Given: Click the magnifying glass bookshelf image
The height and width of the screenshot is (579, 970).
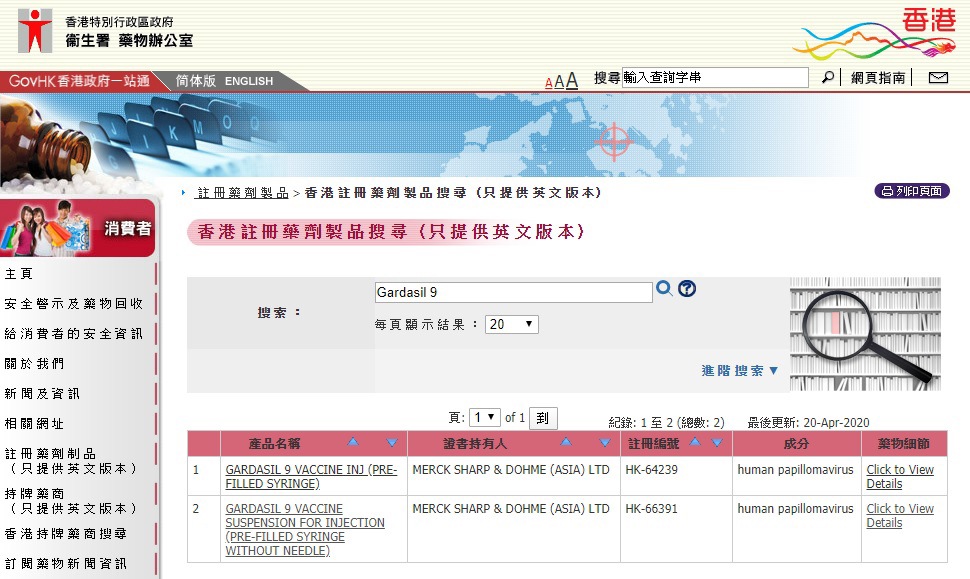Looking at the screenshot, I should 865,334.
